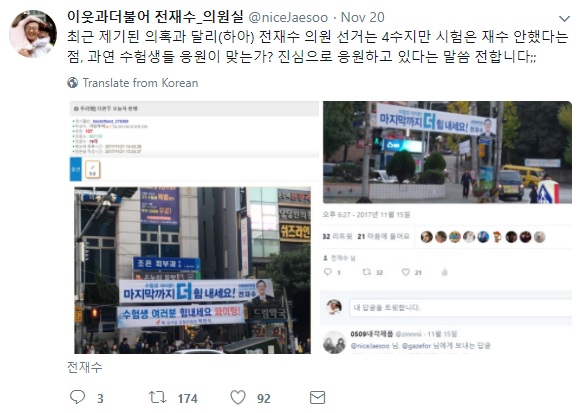The width and height of the screenshot is (582, 413).
Task: Like the tweet with the heart icon
Action: click(238, 397)
